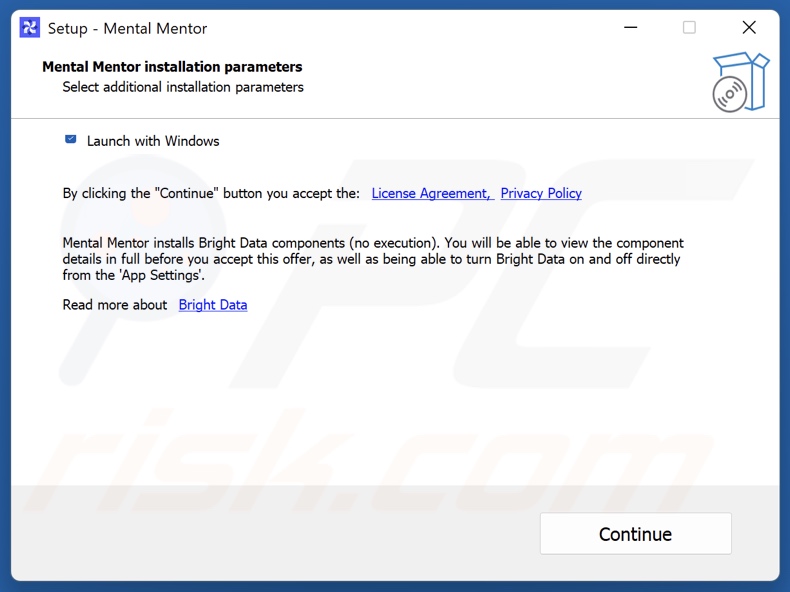790x592 pixels.
Task: Click "Select additional installation parameters" subtitle
Action: pyautogui.click(x=183, y=87)
